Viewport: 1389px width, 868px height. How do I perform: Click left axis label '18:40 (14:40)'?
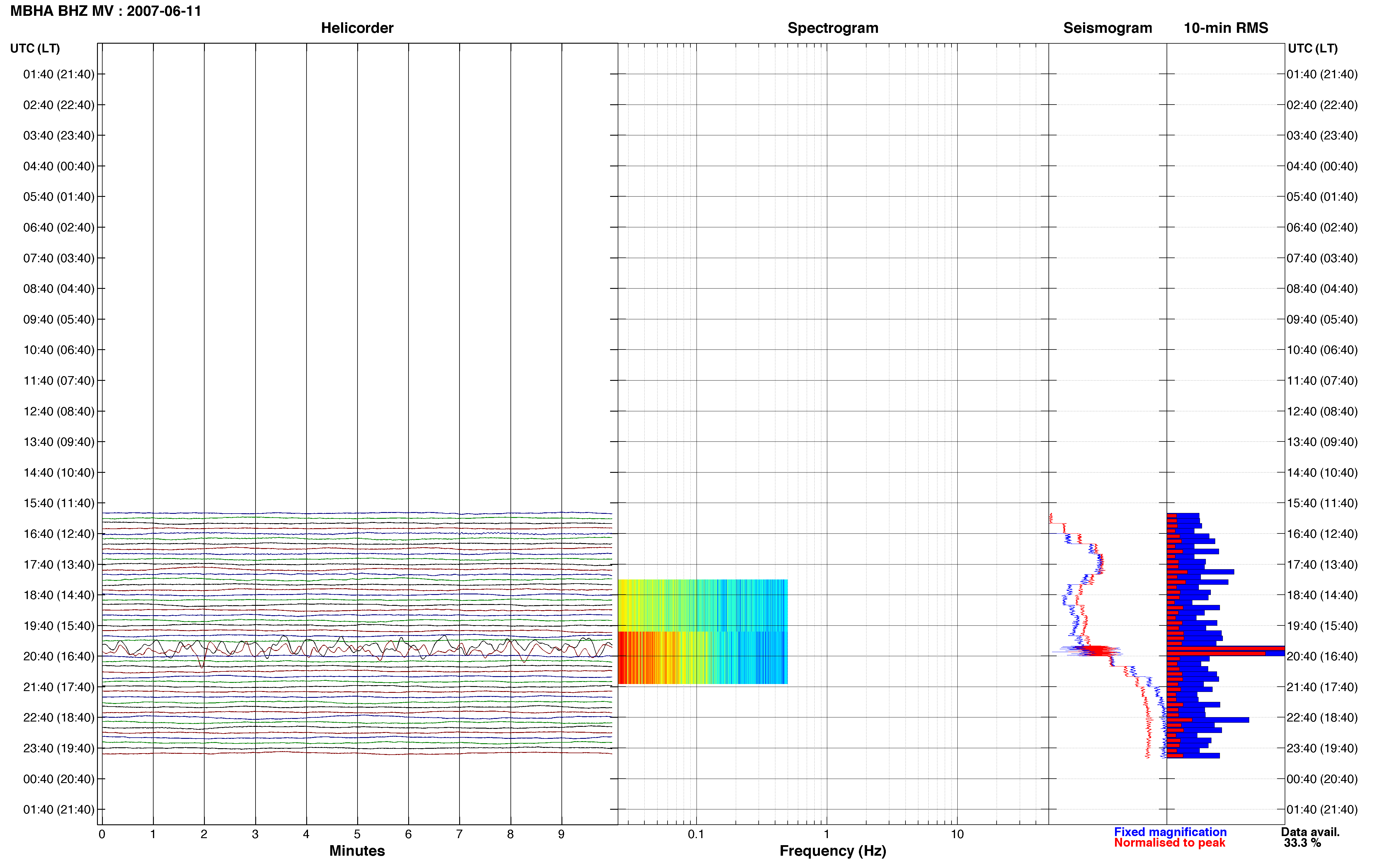(59, 595)
